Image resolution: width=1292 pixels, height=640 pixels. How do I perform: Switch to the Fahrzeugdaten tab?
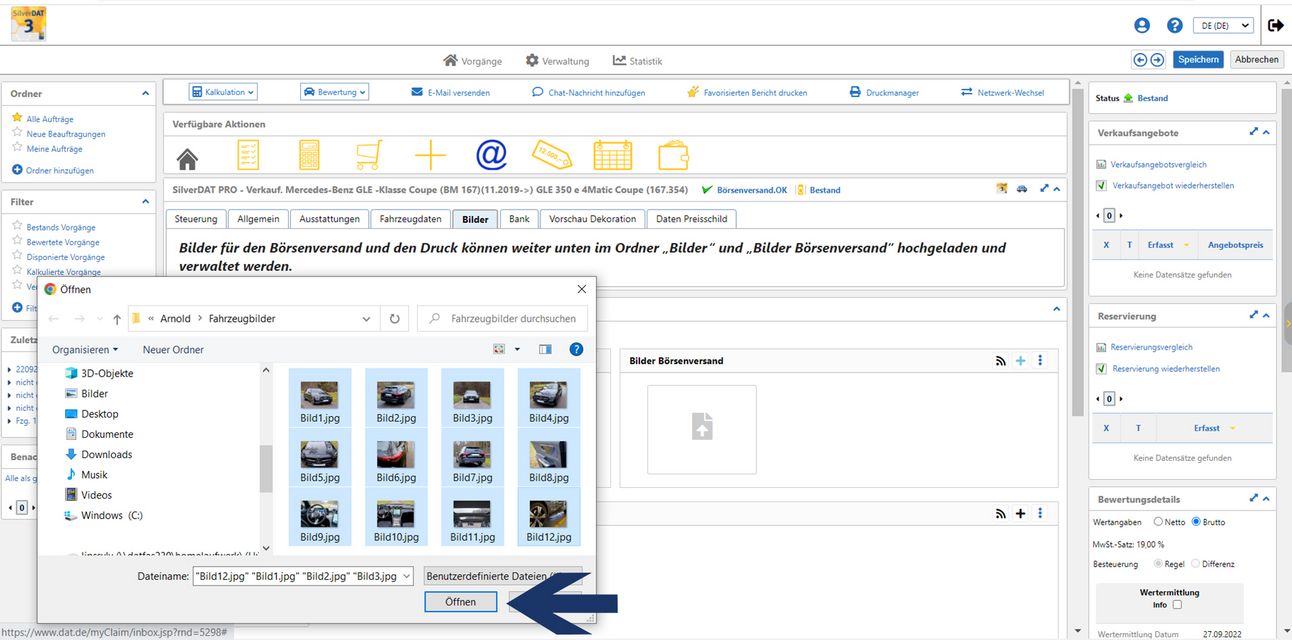[x=410, y=219]
